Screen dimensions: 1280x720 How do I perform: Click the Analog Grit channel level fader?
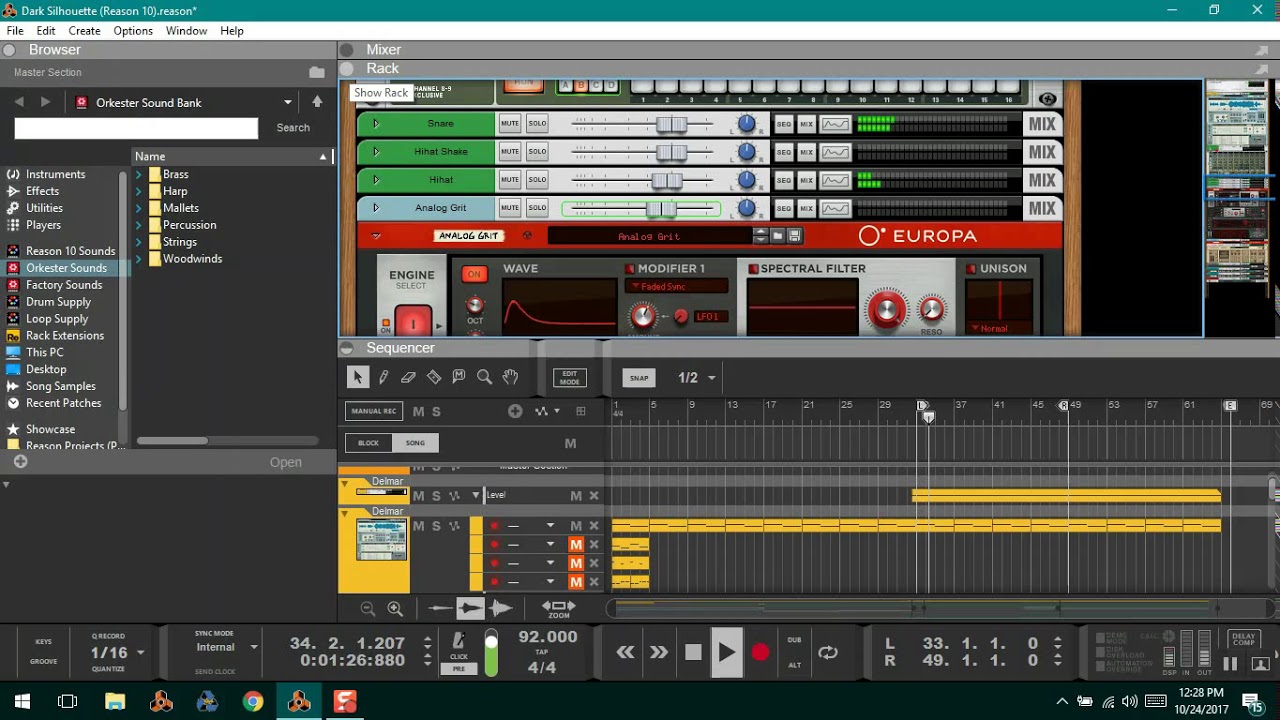[x=661, y=208]
